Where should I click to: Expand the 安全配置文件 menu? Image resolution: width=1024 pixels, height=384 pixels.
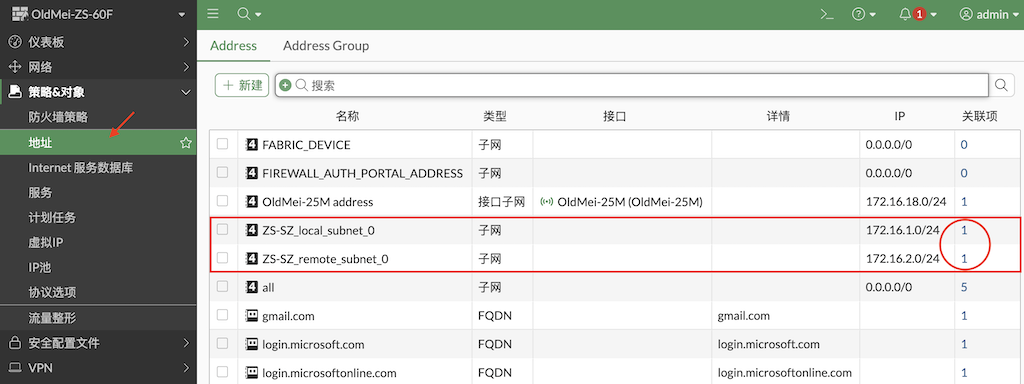pyautogui.click(x=98, y=343)
